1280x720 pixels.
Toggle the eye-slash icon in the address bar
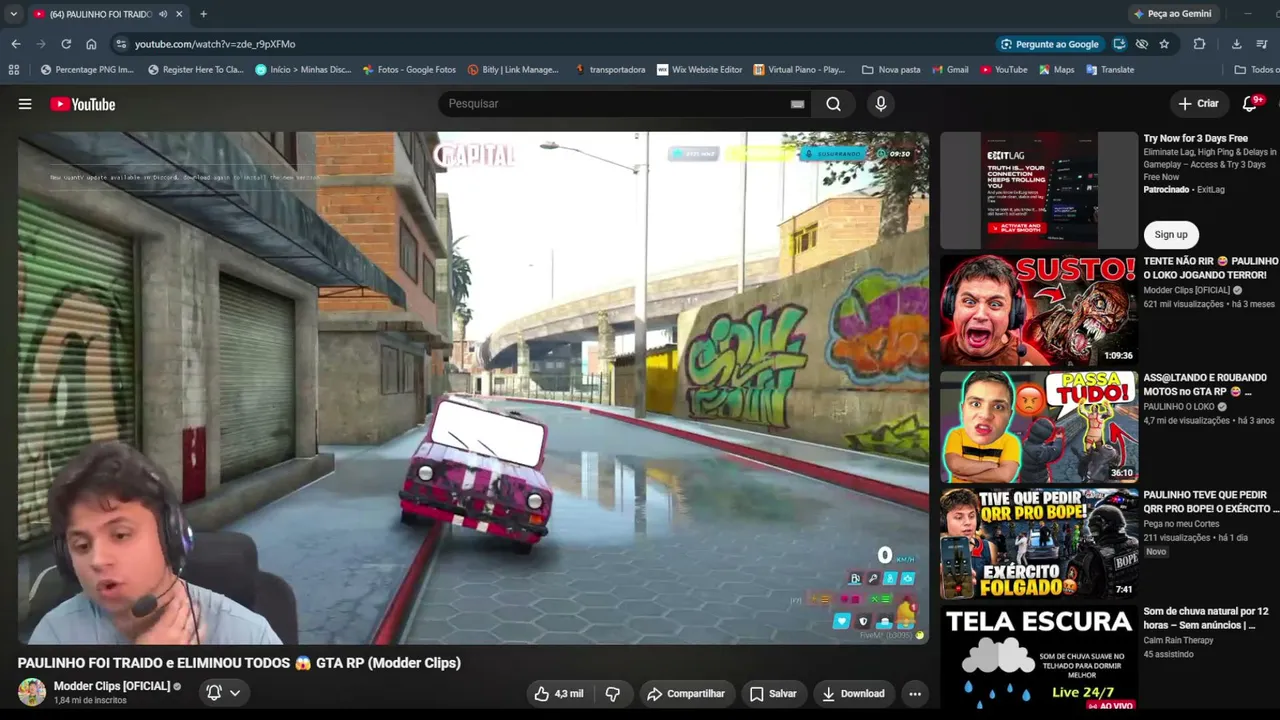(x=1142, y=44)
